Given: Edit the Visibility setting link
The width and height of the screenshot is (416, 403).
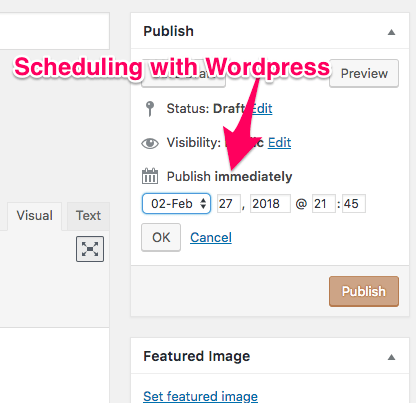Looking at the screenshot, I should click(279, 143).
